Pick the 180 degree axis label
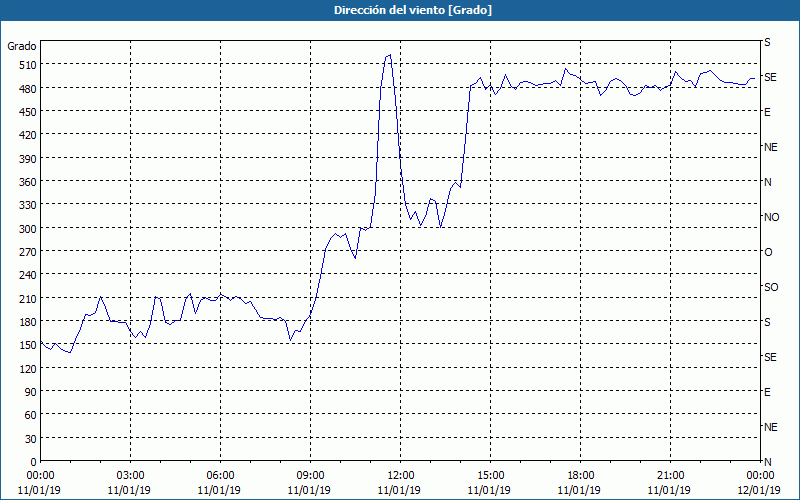 coord(28,322)
